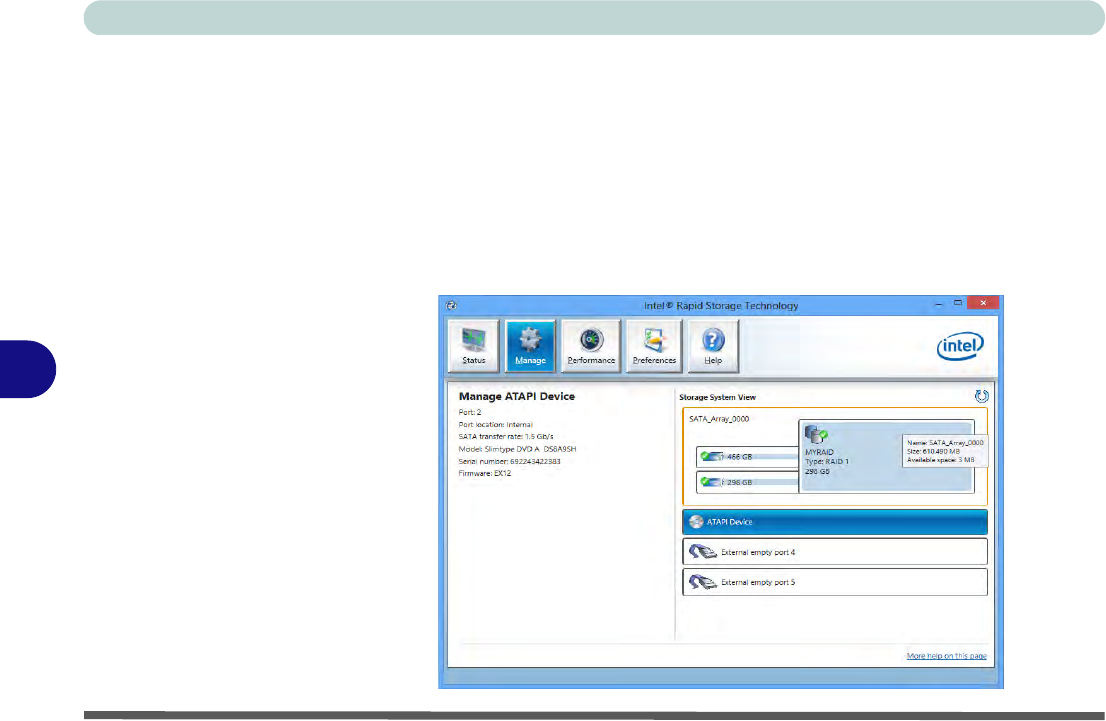The image size is (1106, 721).
Task: Select the MYRAID volume icon
Action: [816, 435]
